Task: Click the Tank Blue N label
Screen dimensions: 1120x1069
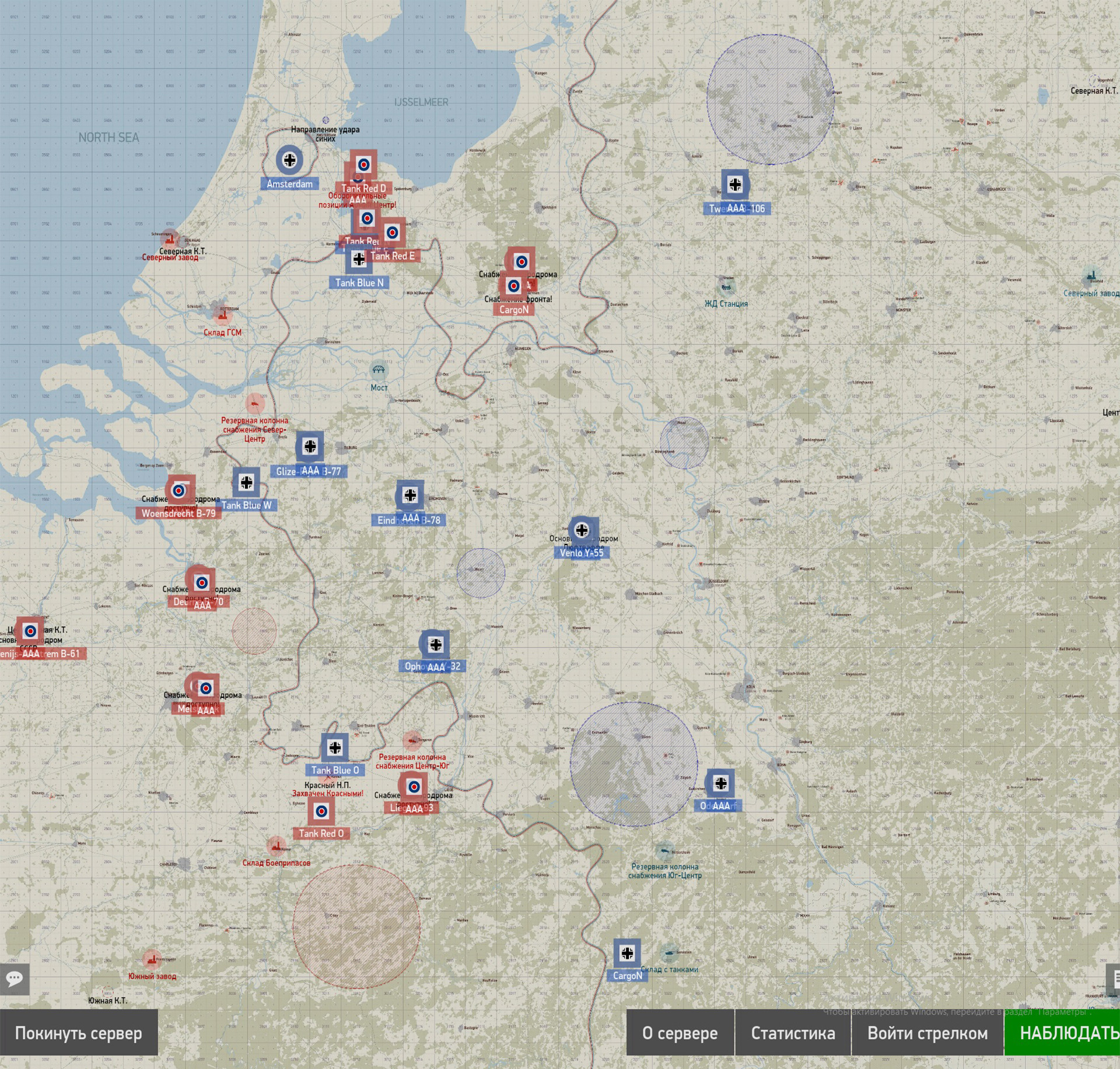Action: (x=359, y=282)
